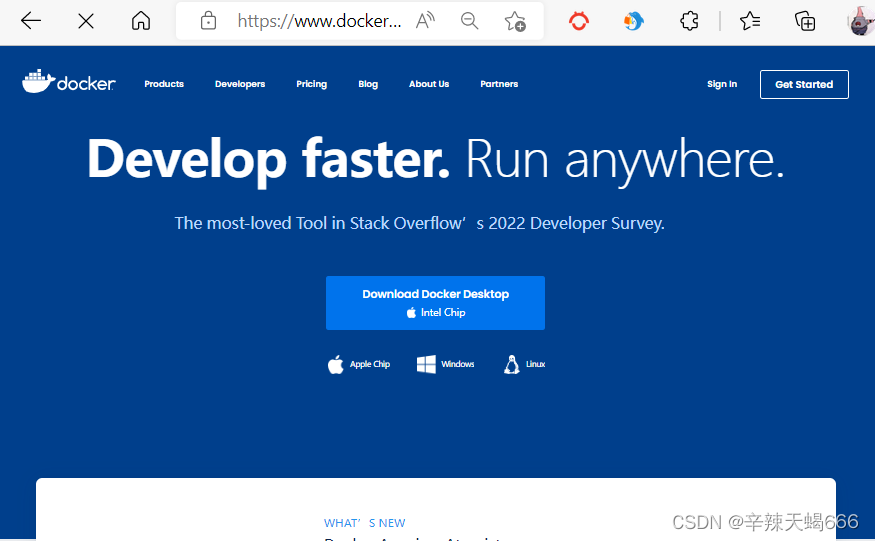
Task: Click the zoom out magnifier icon
Action: coord(469,21)
